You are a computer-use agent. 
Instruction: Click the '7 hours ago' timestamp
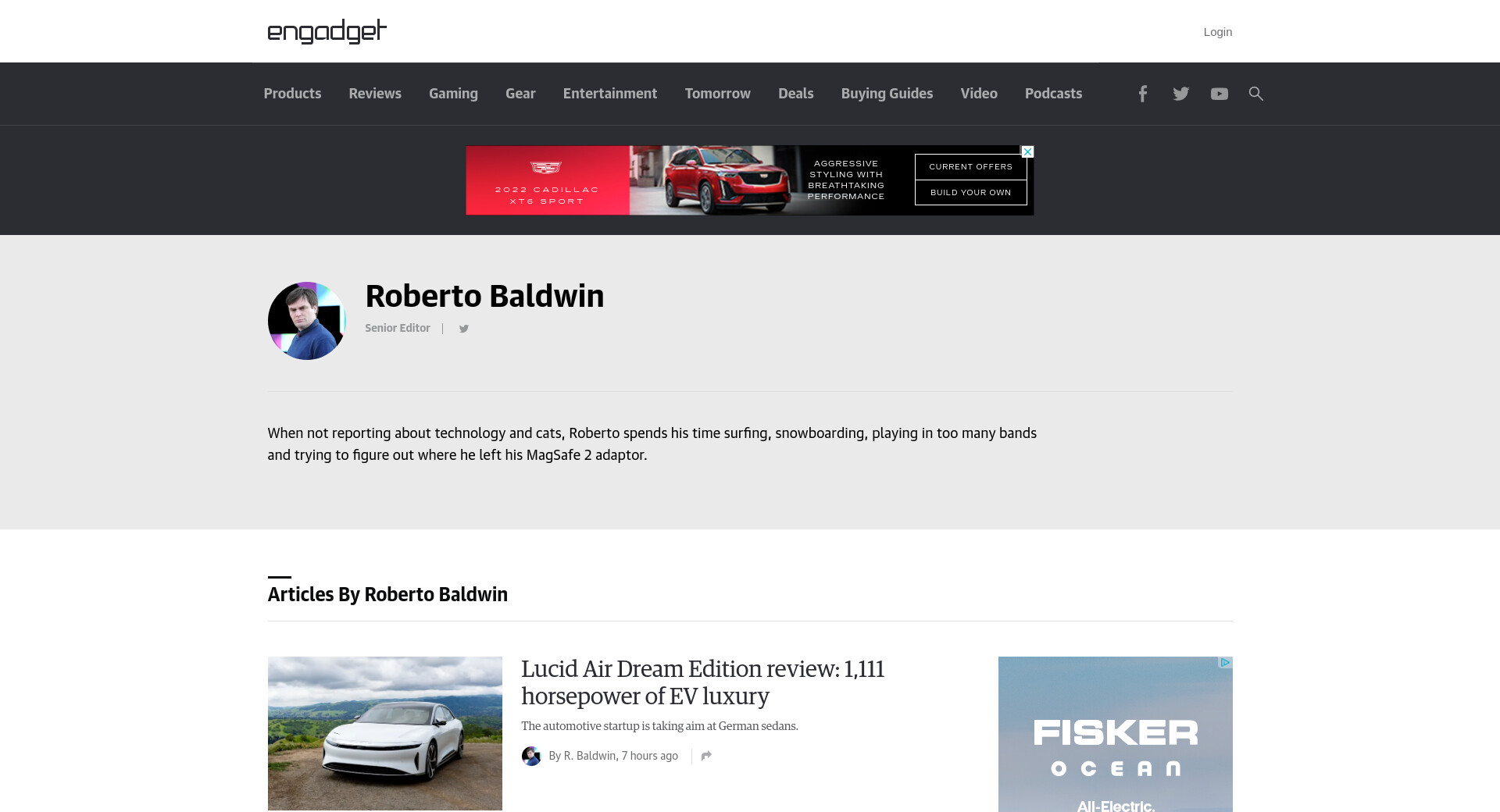[650, 756]
